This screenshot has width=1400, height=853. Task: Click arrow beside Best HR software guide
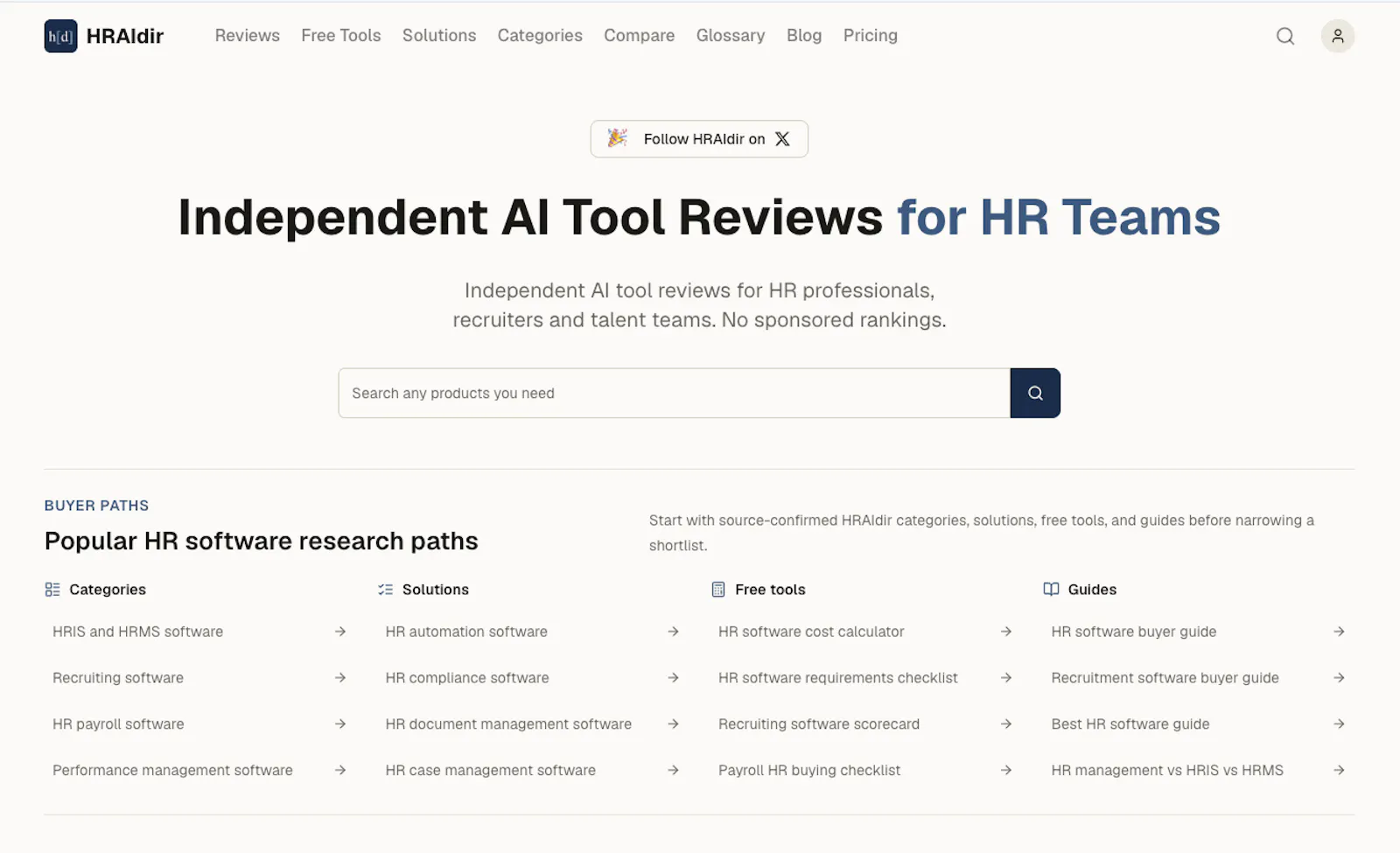point(1339,724)
